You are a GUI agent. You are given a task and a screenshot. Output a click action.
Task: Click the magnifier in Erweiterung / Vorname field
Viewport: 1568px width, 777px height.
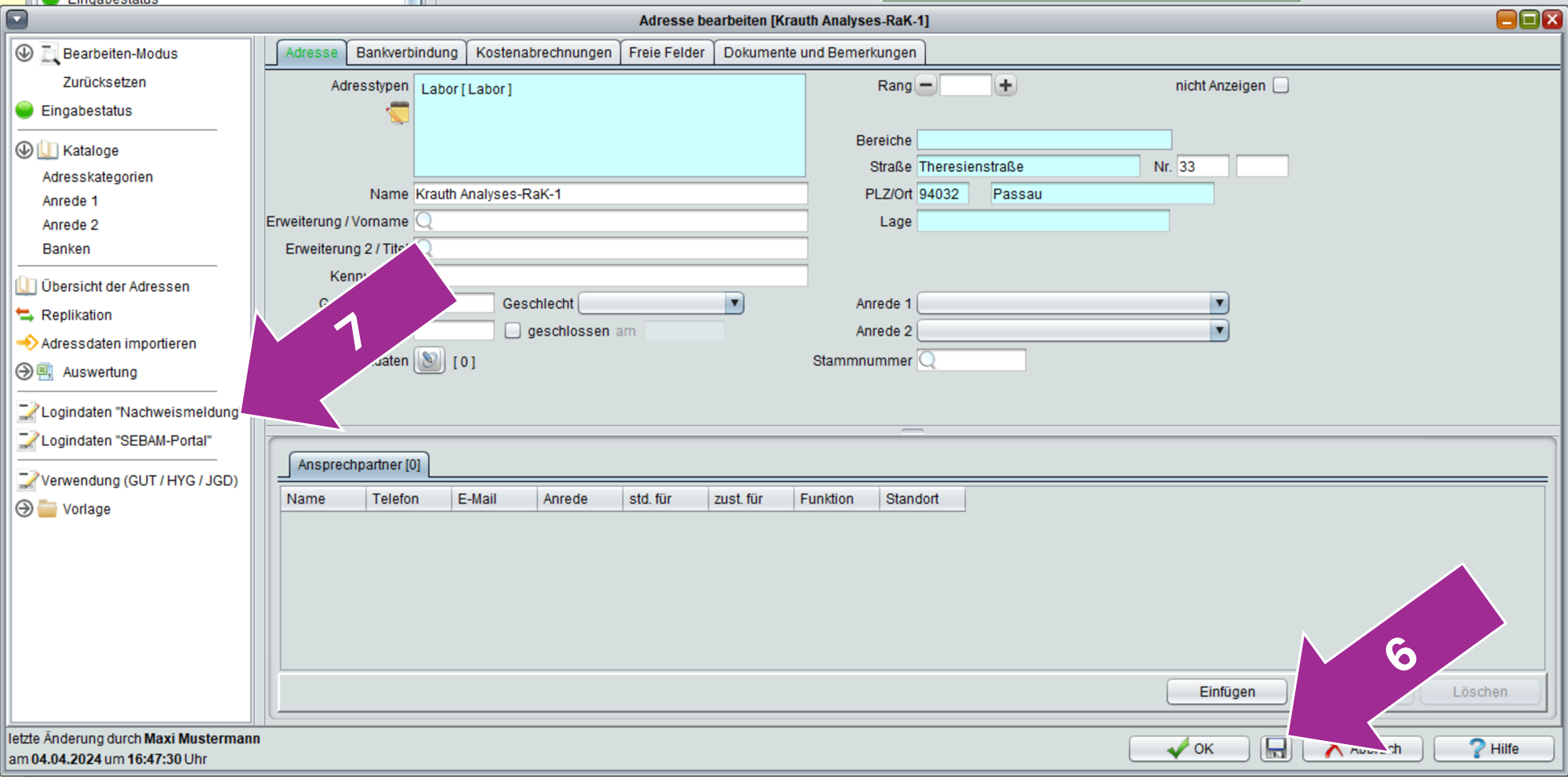(x=424, y=221)
